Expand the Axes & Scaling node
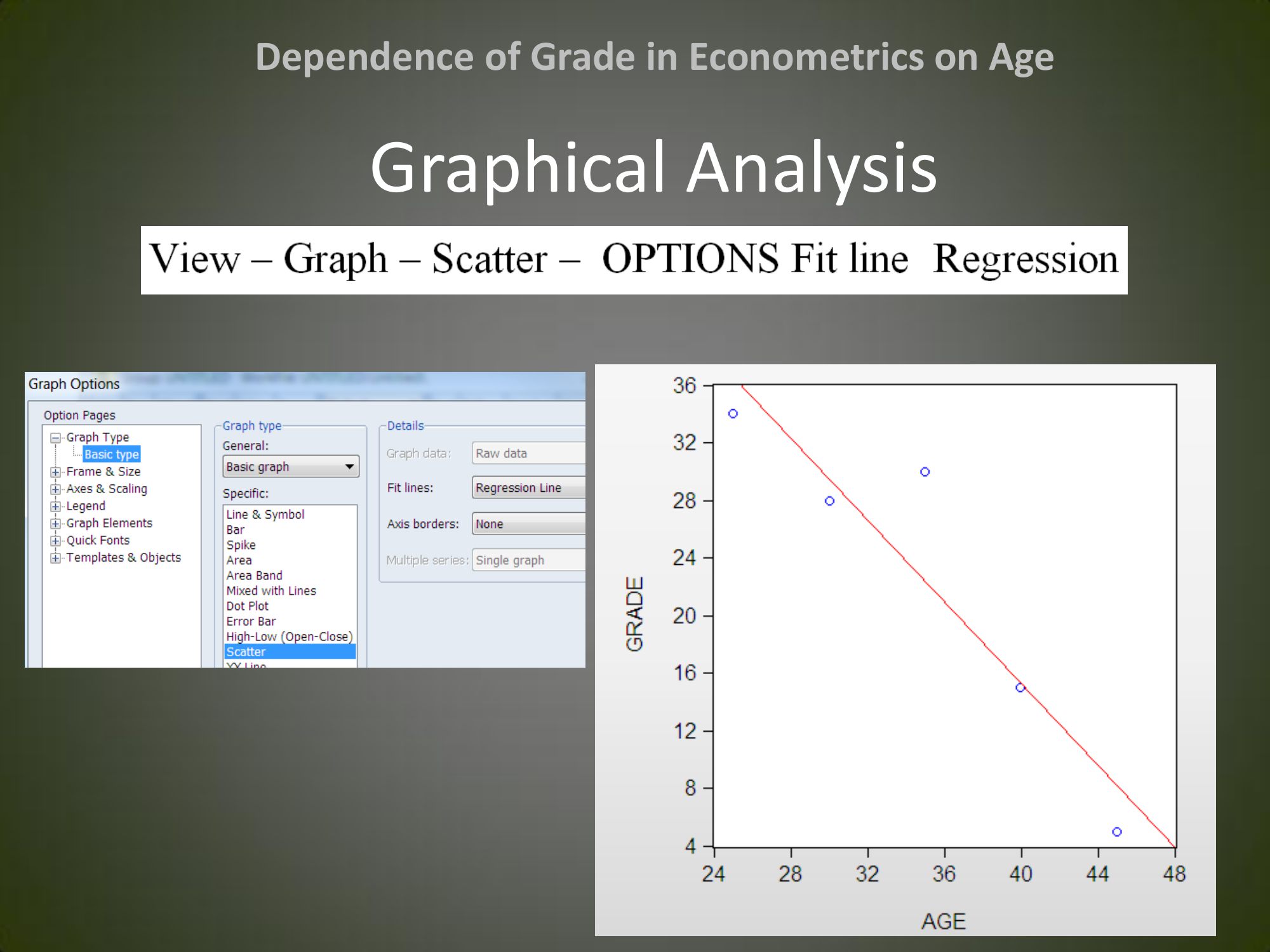This screenshot has width=1270, height=952. coord(56,489)
